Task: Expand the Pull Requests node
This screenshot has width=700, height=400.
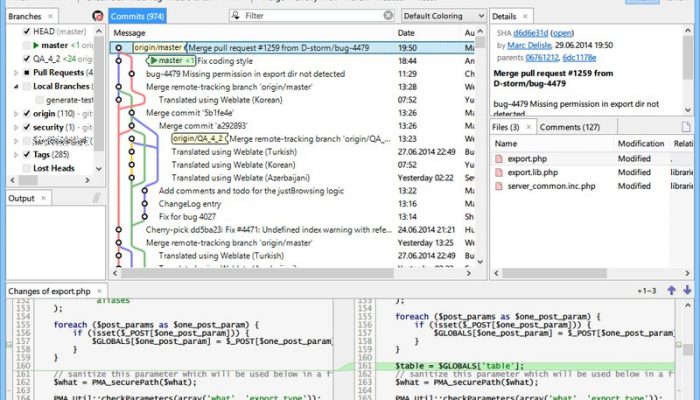Action: 16,72
